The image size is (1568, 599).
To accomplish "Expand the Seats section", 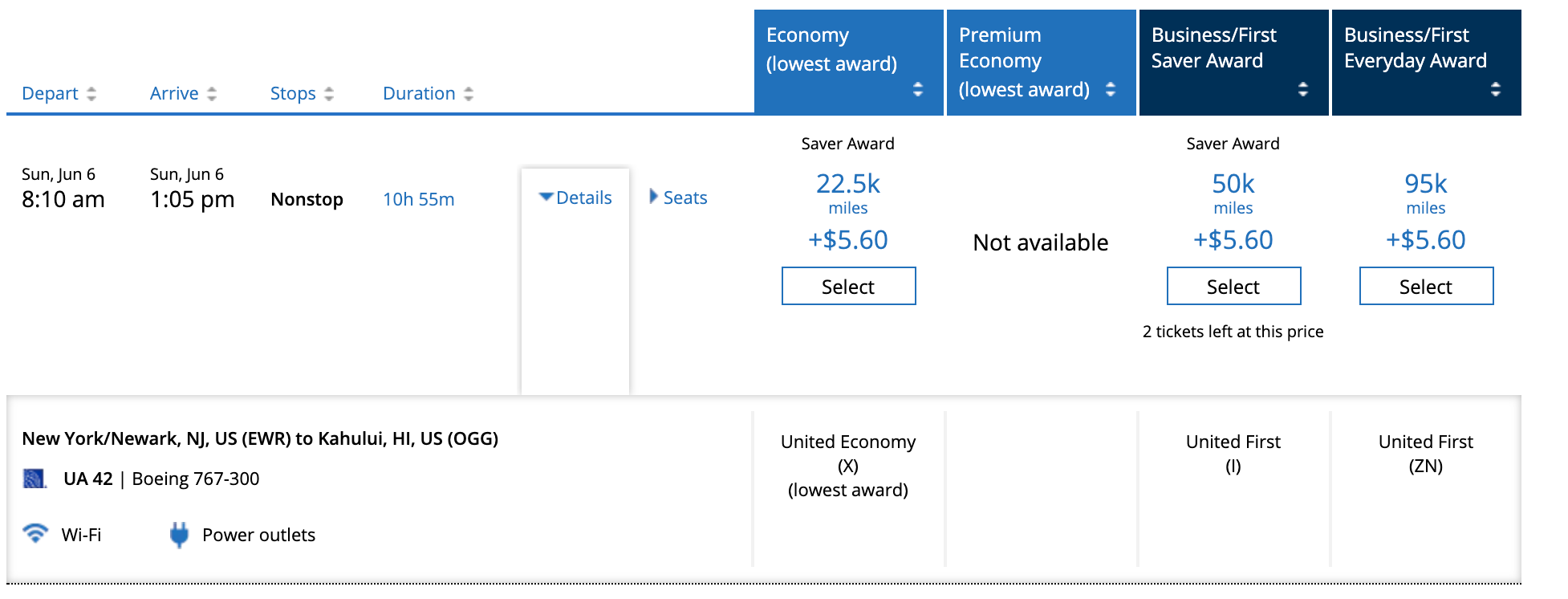I will 678,198.
